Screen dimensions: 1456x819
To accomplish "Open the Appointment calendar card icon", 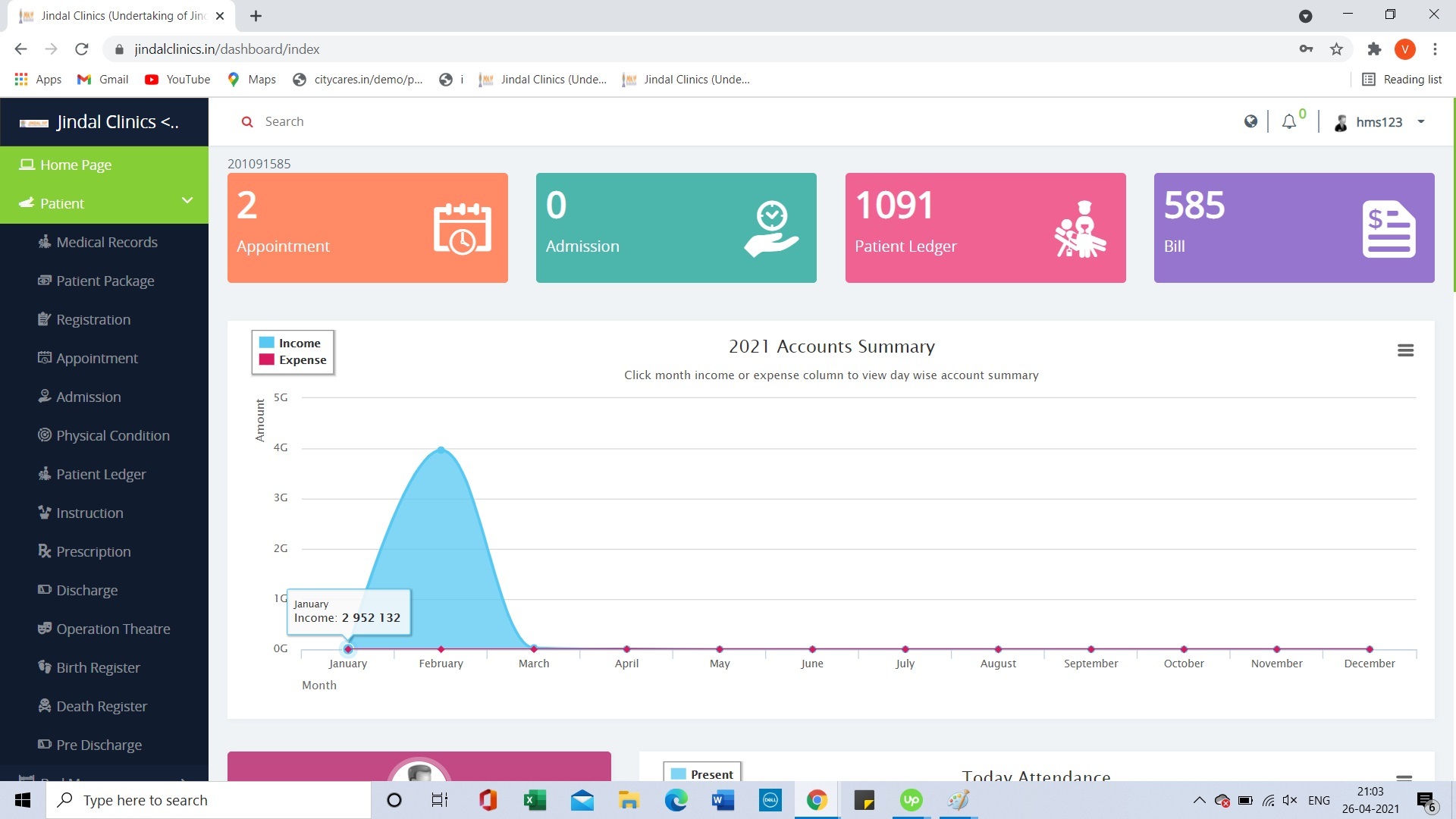I will [462, 228].
